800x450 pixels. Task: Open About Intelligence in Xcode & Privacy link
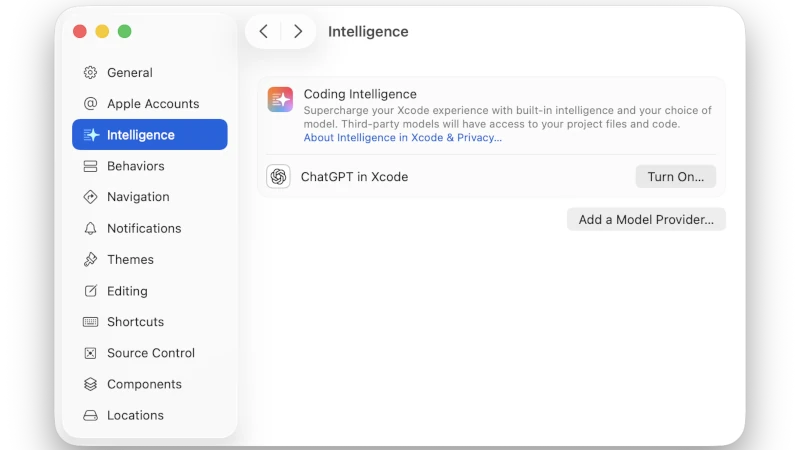402,138
